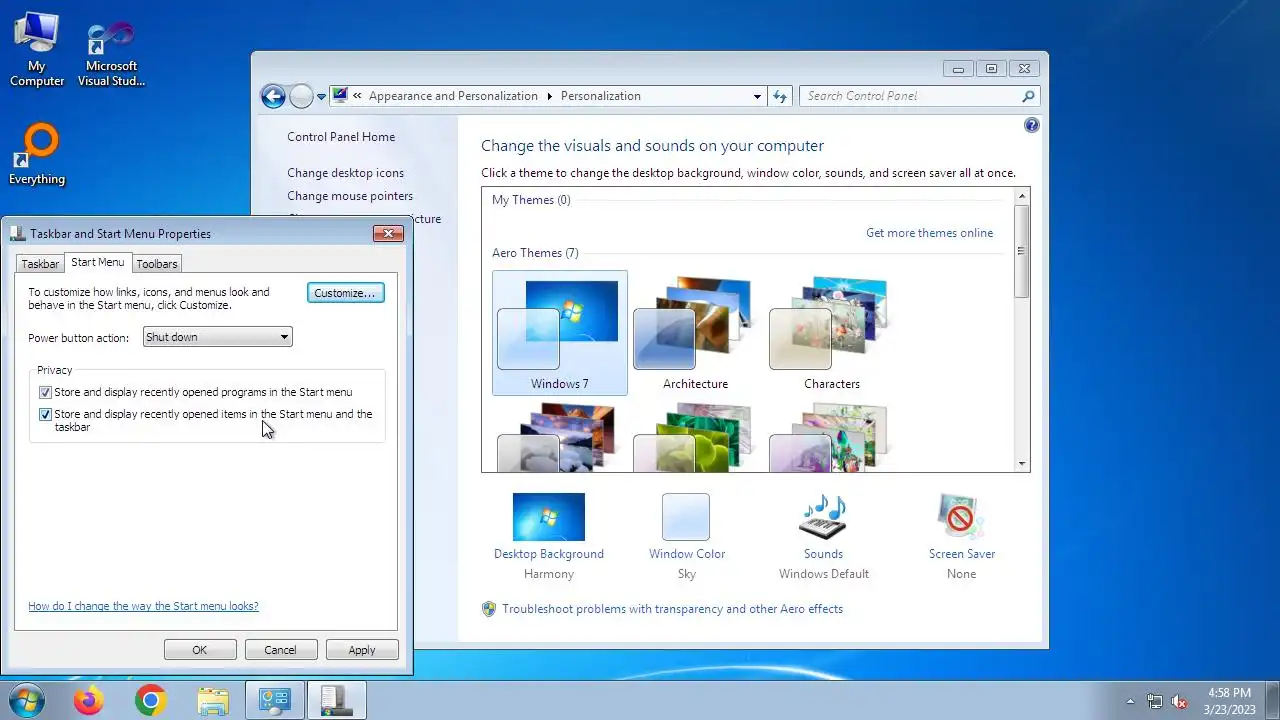Viewport: 1280px width, 720px height.
Task: Open Windows Explorer from the taskbar
Action: 212,701
